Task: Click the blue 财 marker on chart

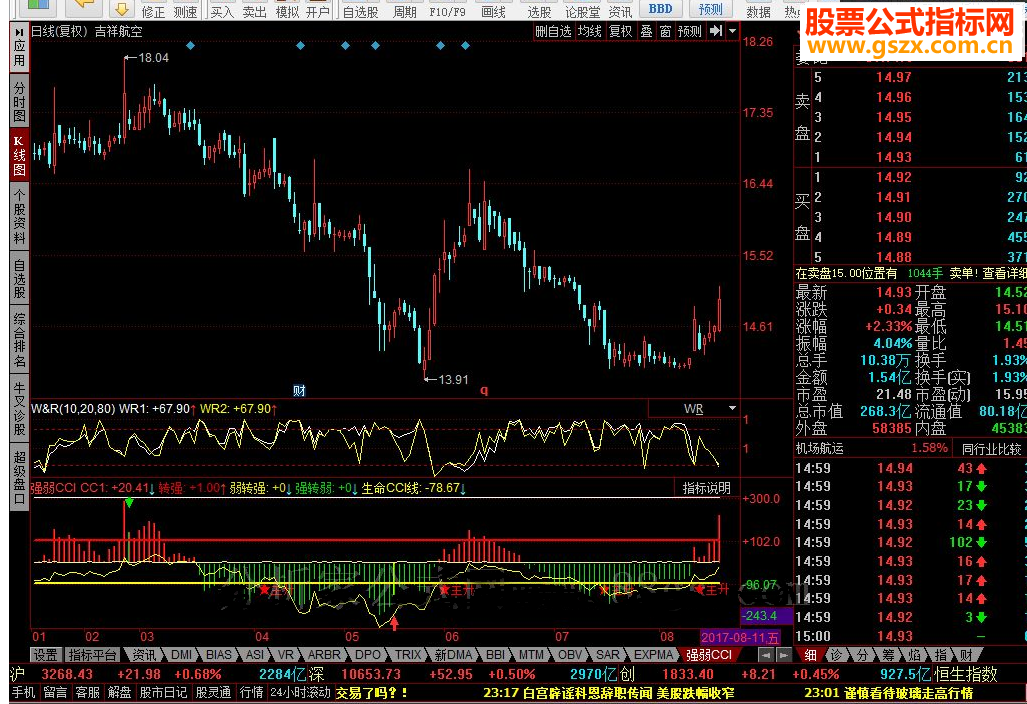Action: coord(299,389)
